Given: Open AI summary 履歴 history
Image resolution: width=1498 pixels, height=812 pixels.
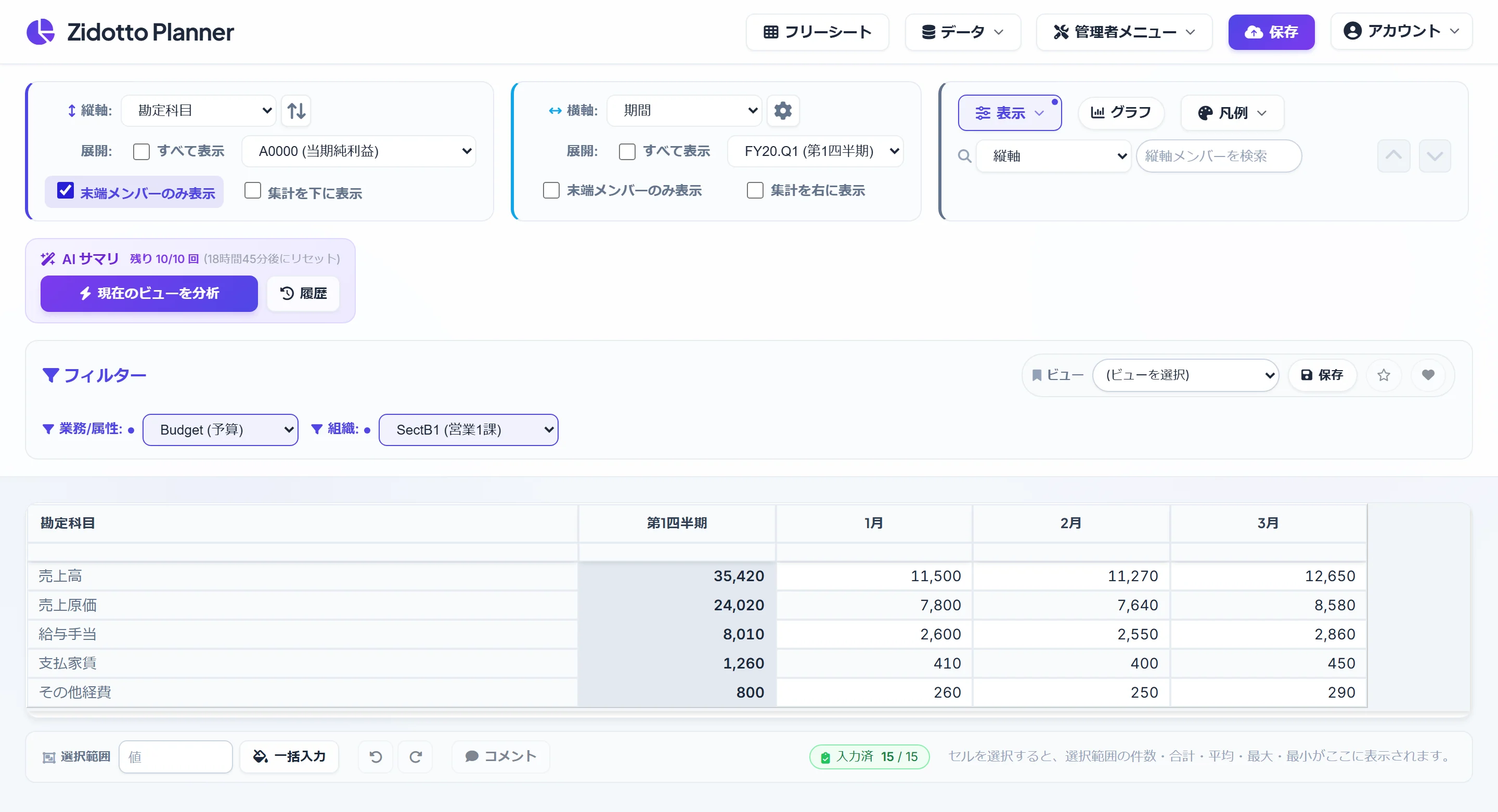Looking at the screenshot, I should point(303,294).
